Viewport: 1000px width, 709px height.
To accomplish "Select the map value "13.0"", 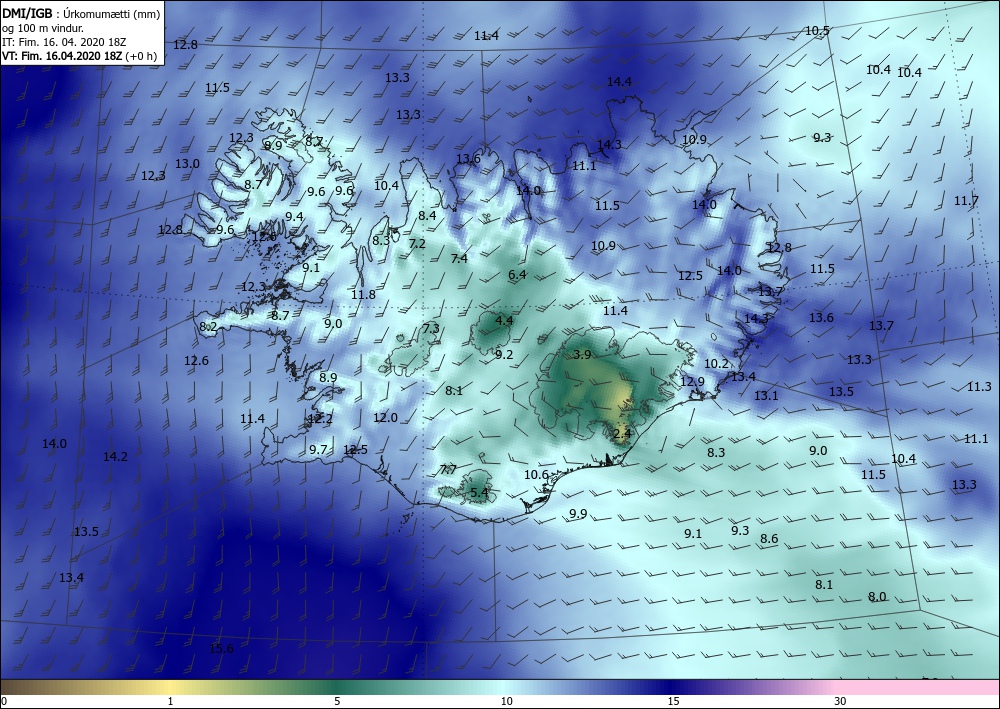I will click(188, 163).
